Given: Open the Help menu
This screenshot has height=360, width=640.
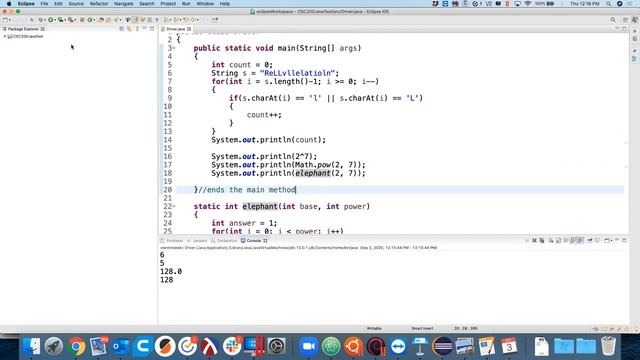Looking at the screenshot, I should point(225,4).
